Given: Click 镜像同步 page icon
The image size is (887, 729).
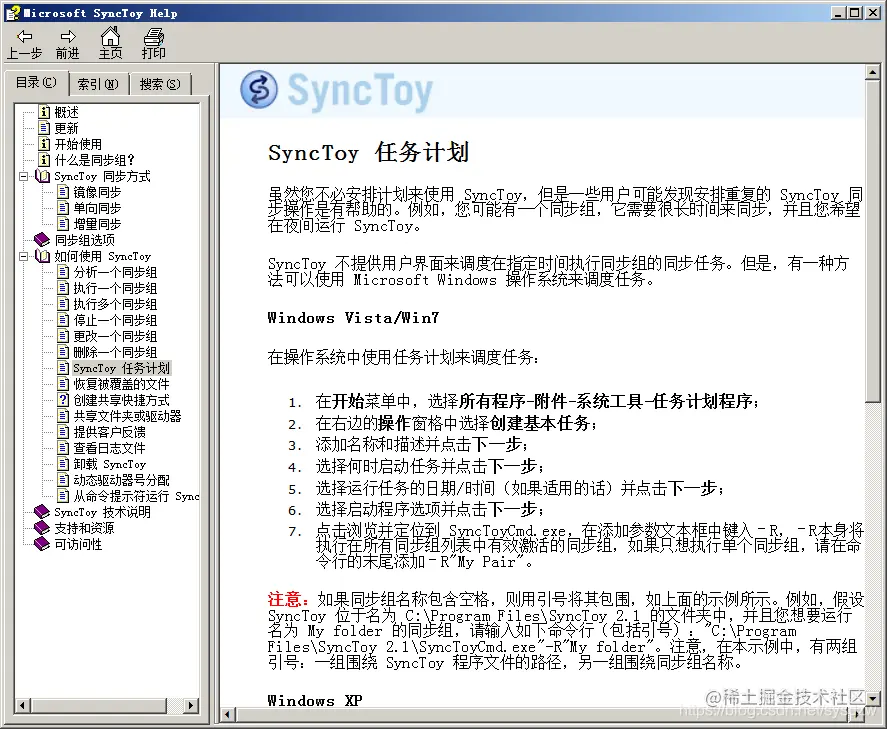Looking at the screenshot, I should (63, 192).
